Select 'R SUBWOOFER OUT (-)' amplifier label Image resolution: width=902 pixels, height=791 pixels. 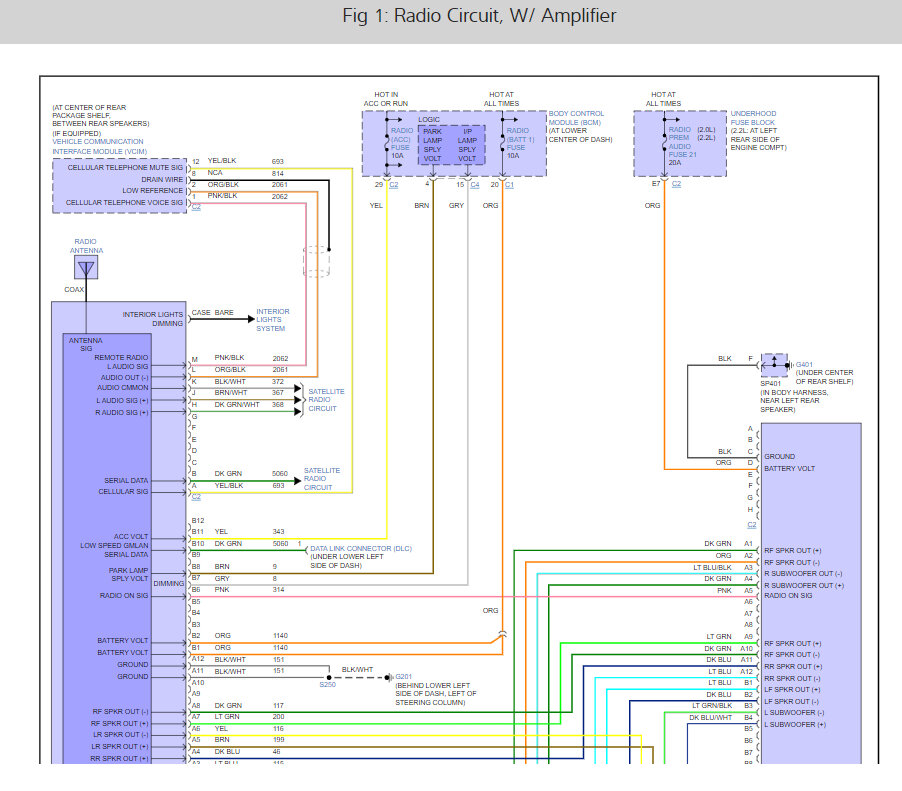803,574
